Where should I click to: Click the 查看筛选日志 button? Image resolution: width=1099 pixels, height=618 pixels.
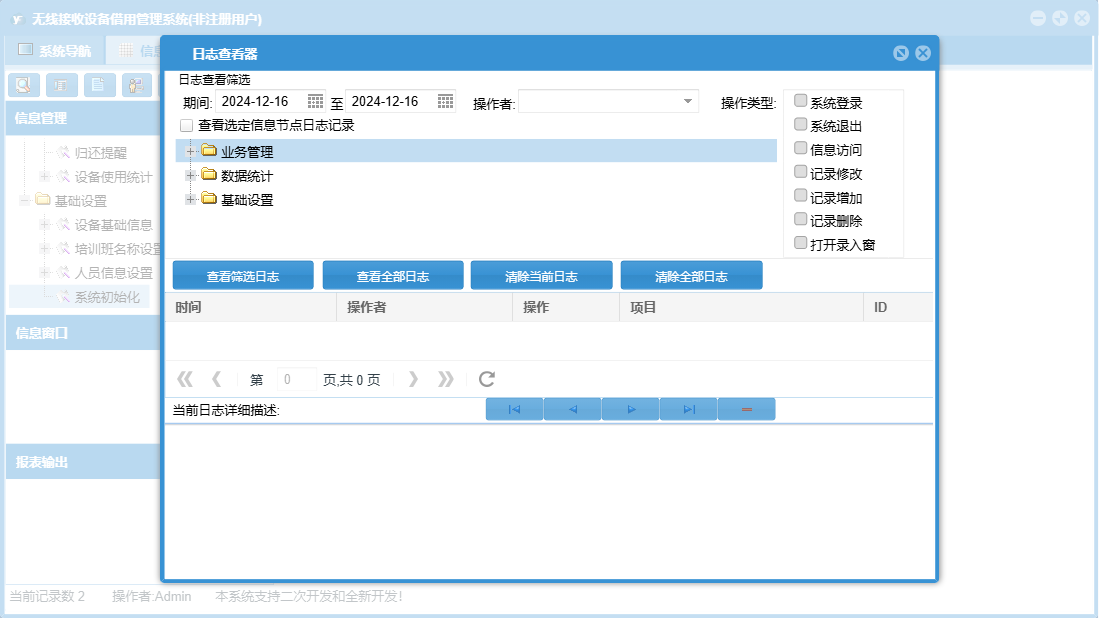tap(243, 276)
